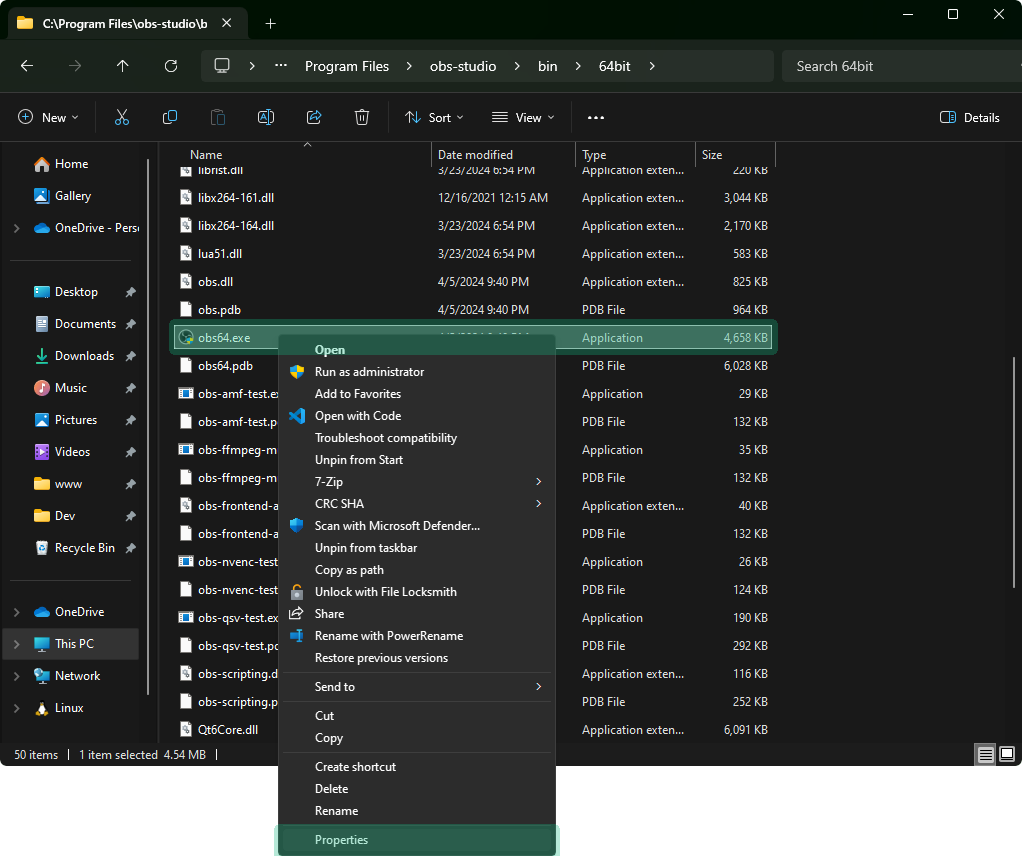
Task: Delete the selection using the trash toolbar icon
Action: [x=361, y=117]
